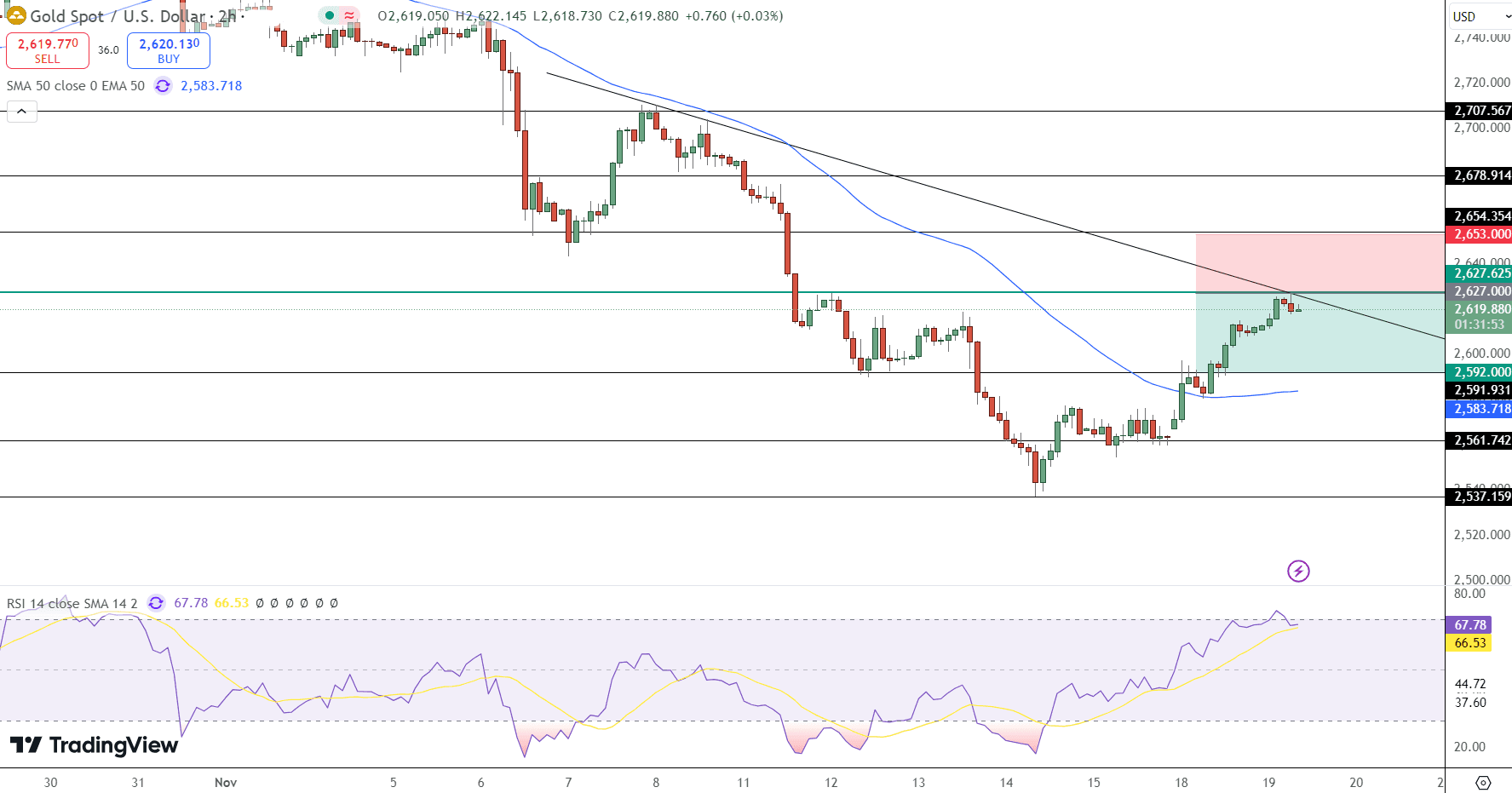Screen dimensions: 1512x793
Task: Click the blue 2,583.718 EMA axis label
Action: pyautogui.click(x=1479, y=409)
